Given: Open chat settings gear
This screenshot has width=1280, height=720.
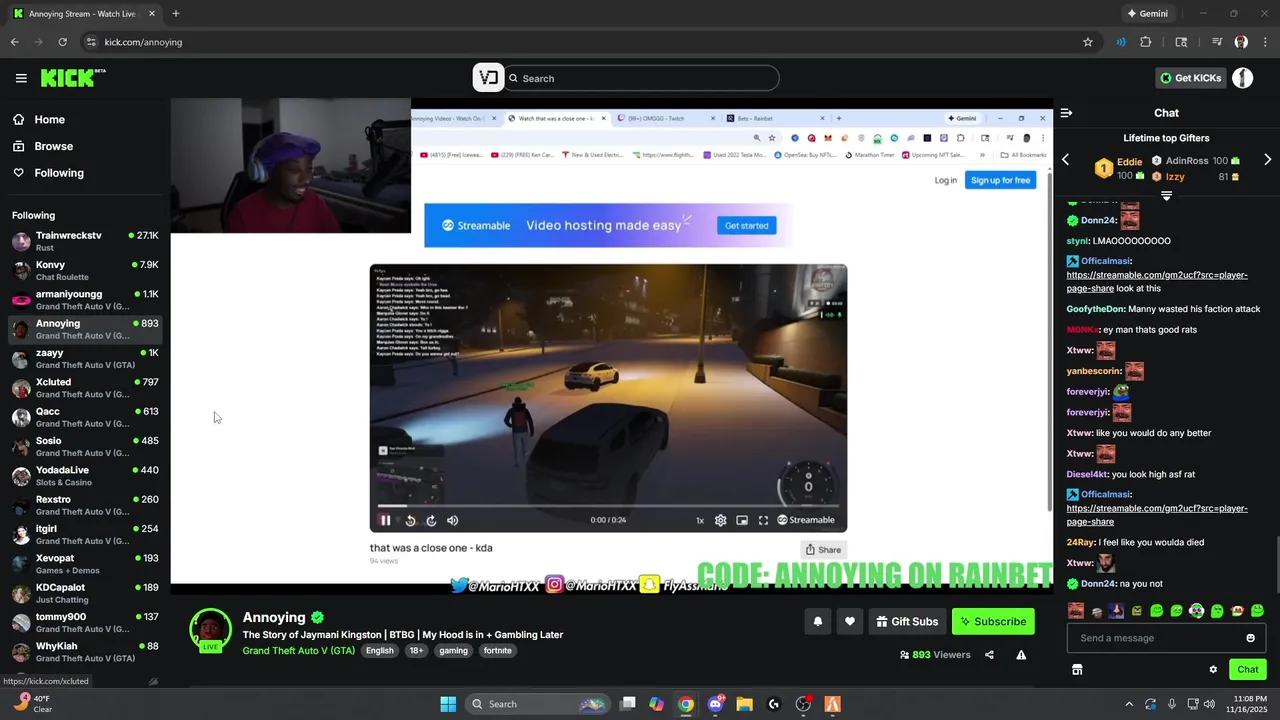Looking at the screenshot, I should 1213,670.
